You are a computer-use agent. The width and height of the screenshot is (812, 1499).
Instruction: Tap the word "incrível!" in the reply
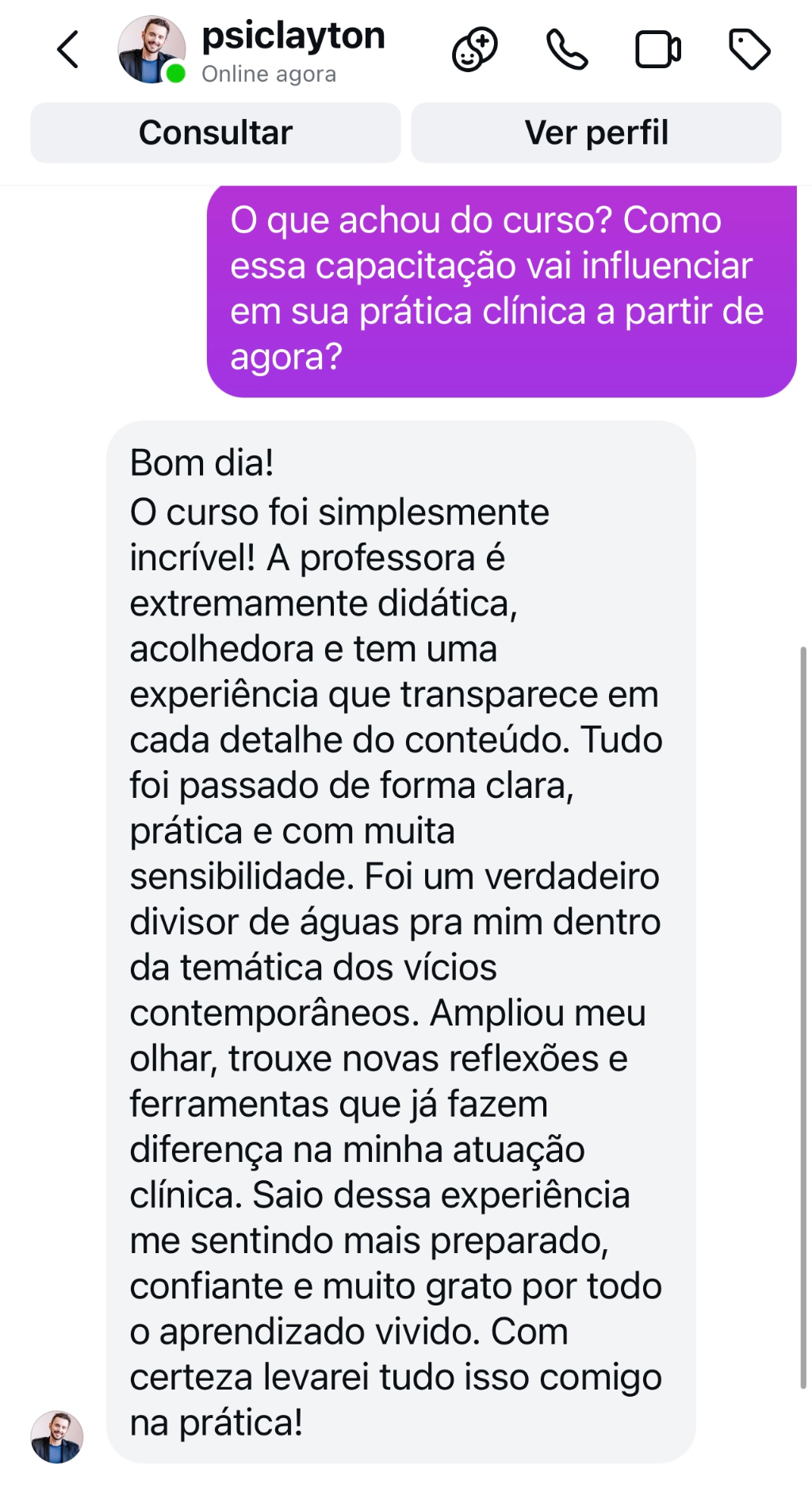click(192, 558)
